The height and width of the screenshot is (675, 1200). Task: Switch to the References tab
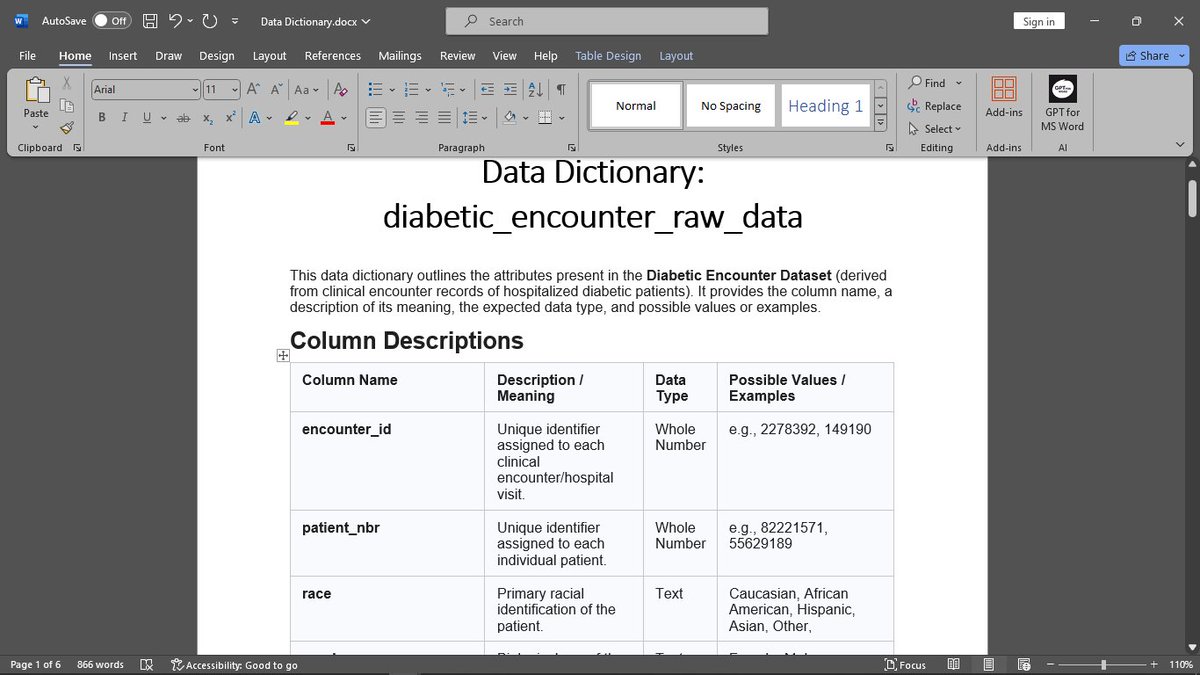[333, 56]
